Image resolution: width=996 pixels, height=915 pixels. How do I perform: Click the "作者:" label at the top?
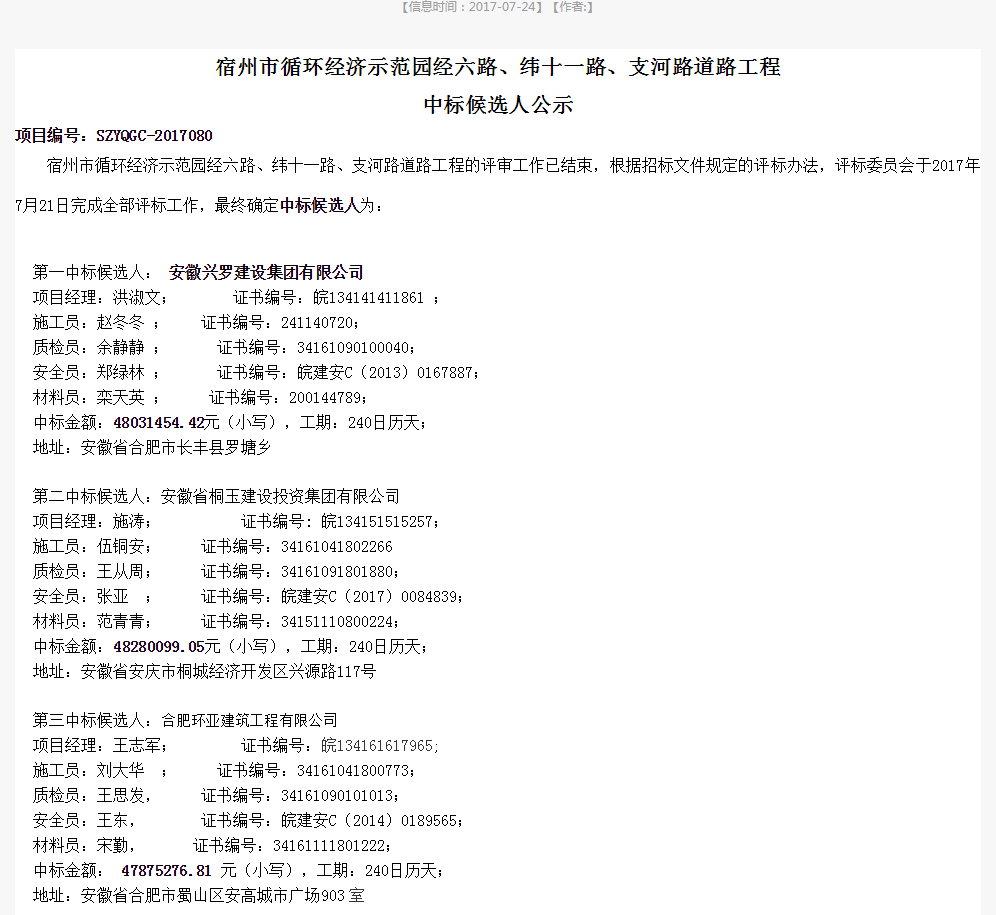573,7
